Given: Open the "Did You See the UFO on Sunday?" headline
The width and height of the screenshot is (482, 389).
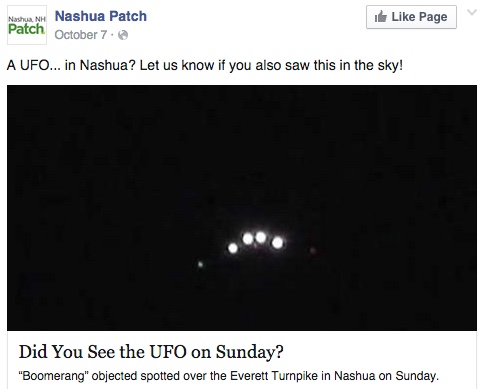Looking at the screenshot, I should click(x=151, y=352).
